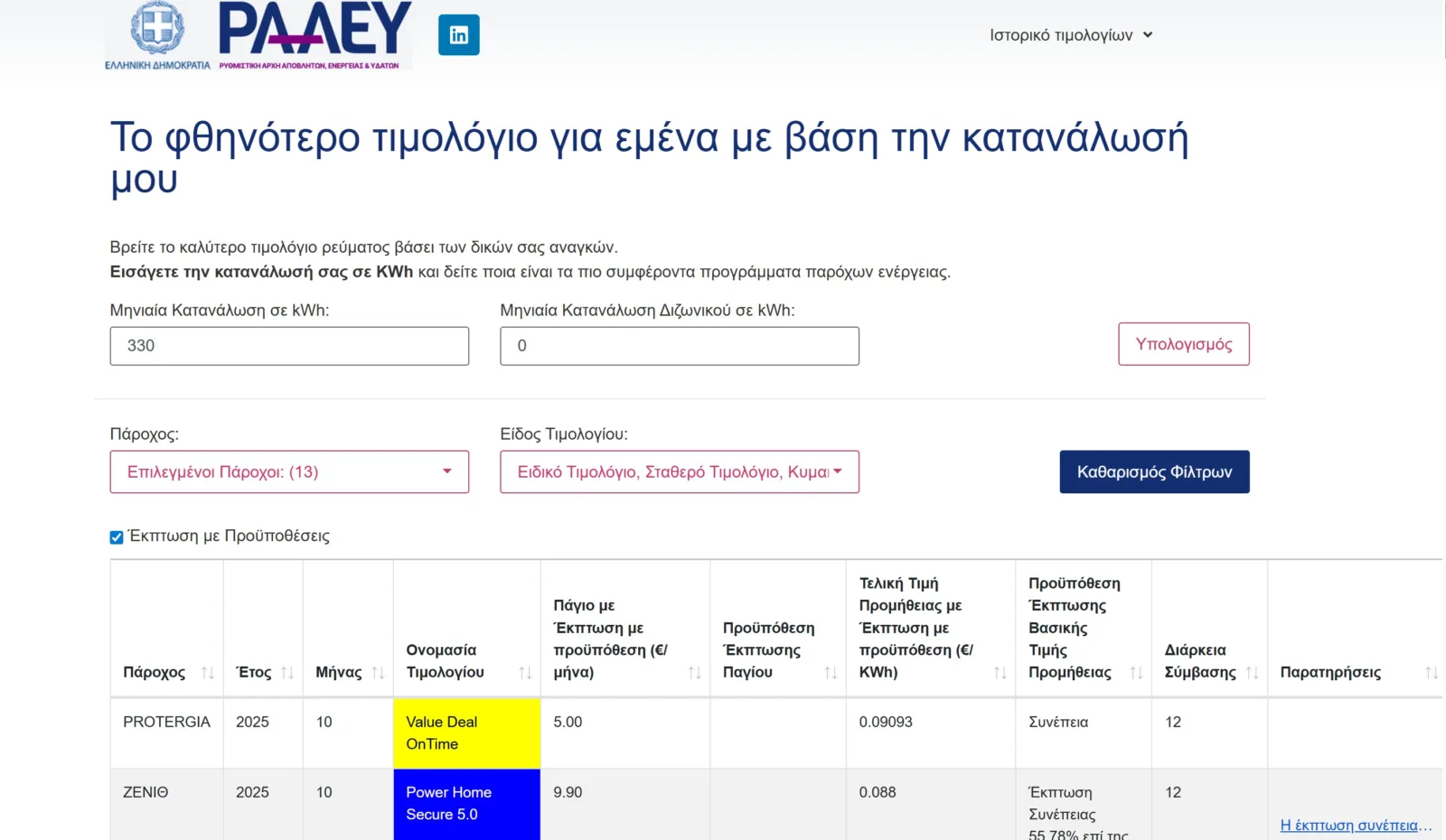Open the RAAEY LinkedIn page icon
The height and width of the screenshot is (840, 1446).
[x=459, y=34]
